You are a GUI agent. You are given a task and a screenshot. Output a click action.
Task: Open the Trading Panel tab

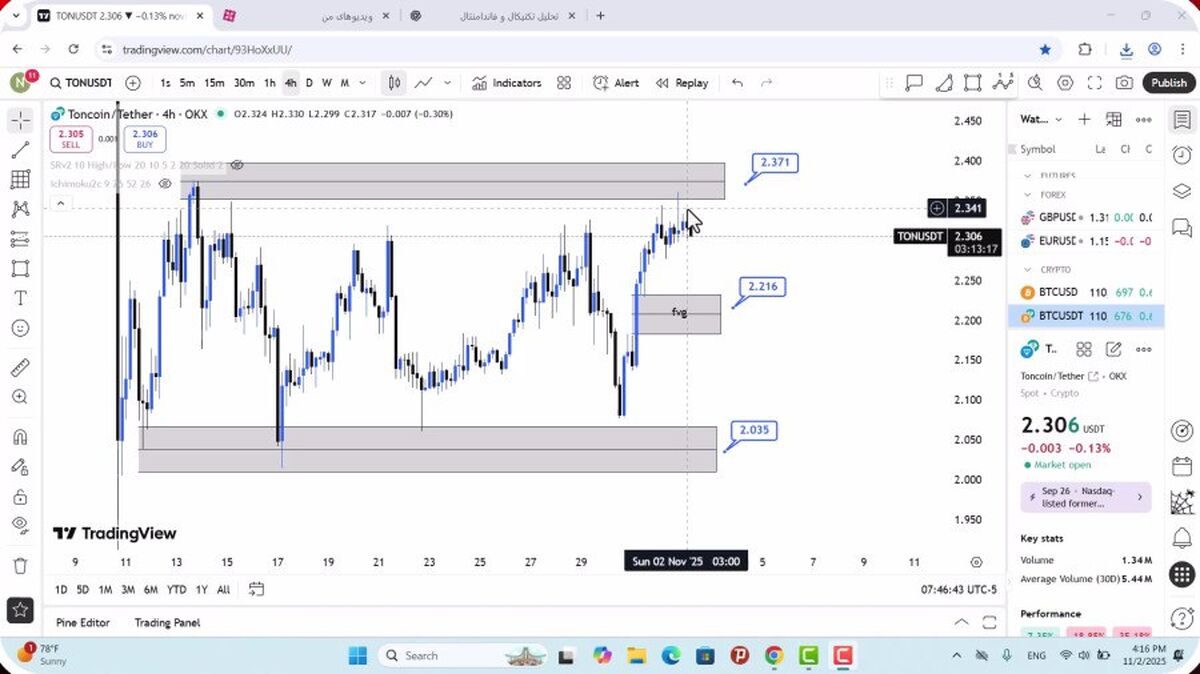167,622
